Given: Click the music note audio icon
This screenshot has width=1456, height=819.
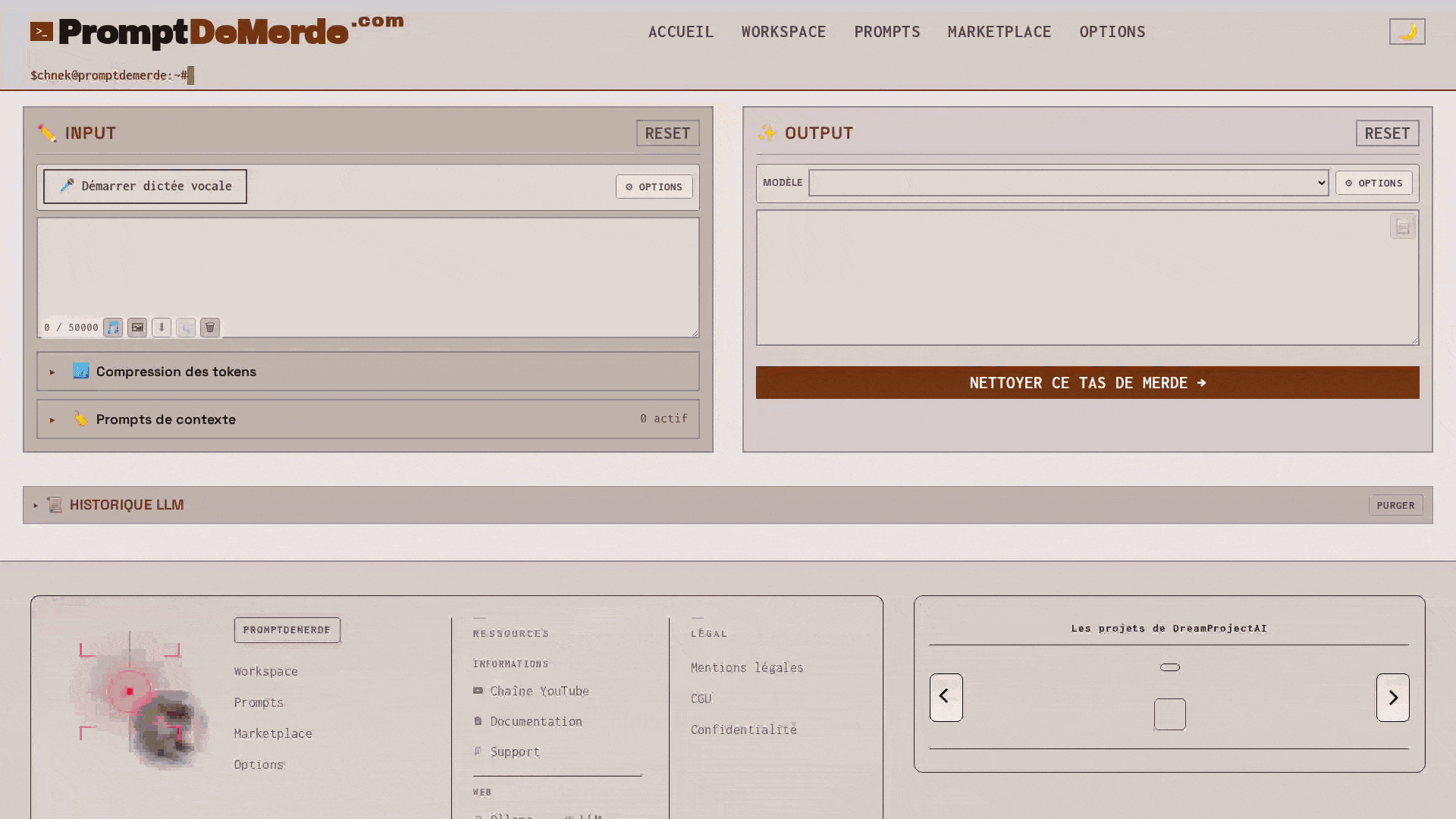Looking at the screenshot, I should tap(113, 328).
